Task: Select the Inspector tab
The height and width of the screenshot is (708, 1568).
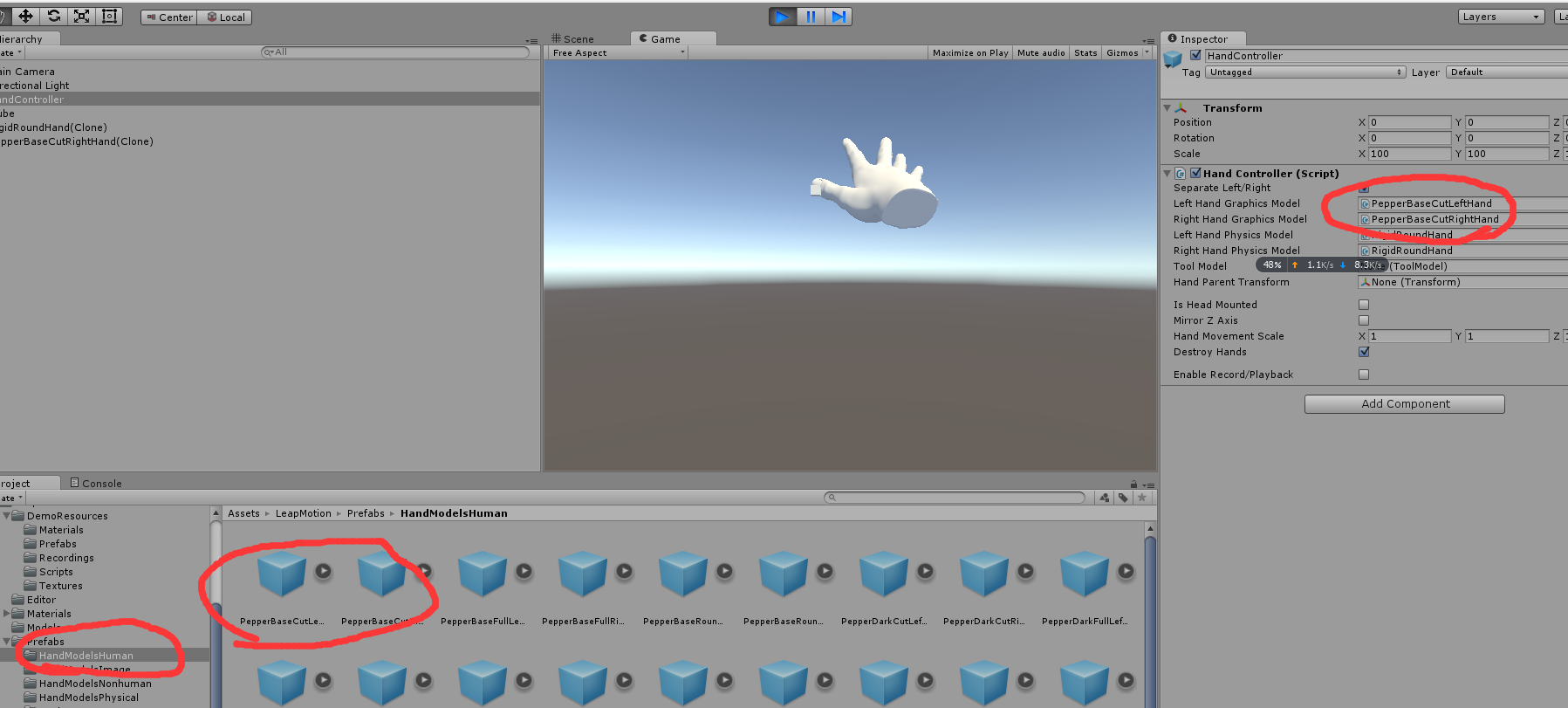Action: click(1203, 38)
